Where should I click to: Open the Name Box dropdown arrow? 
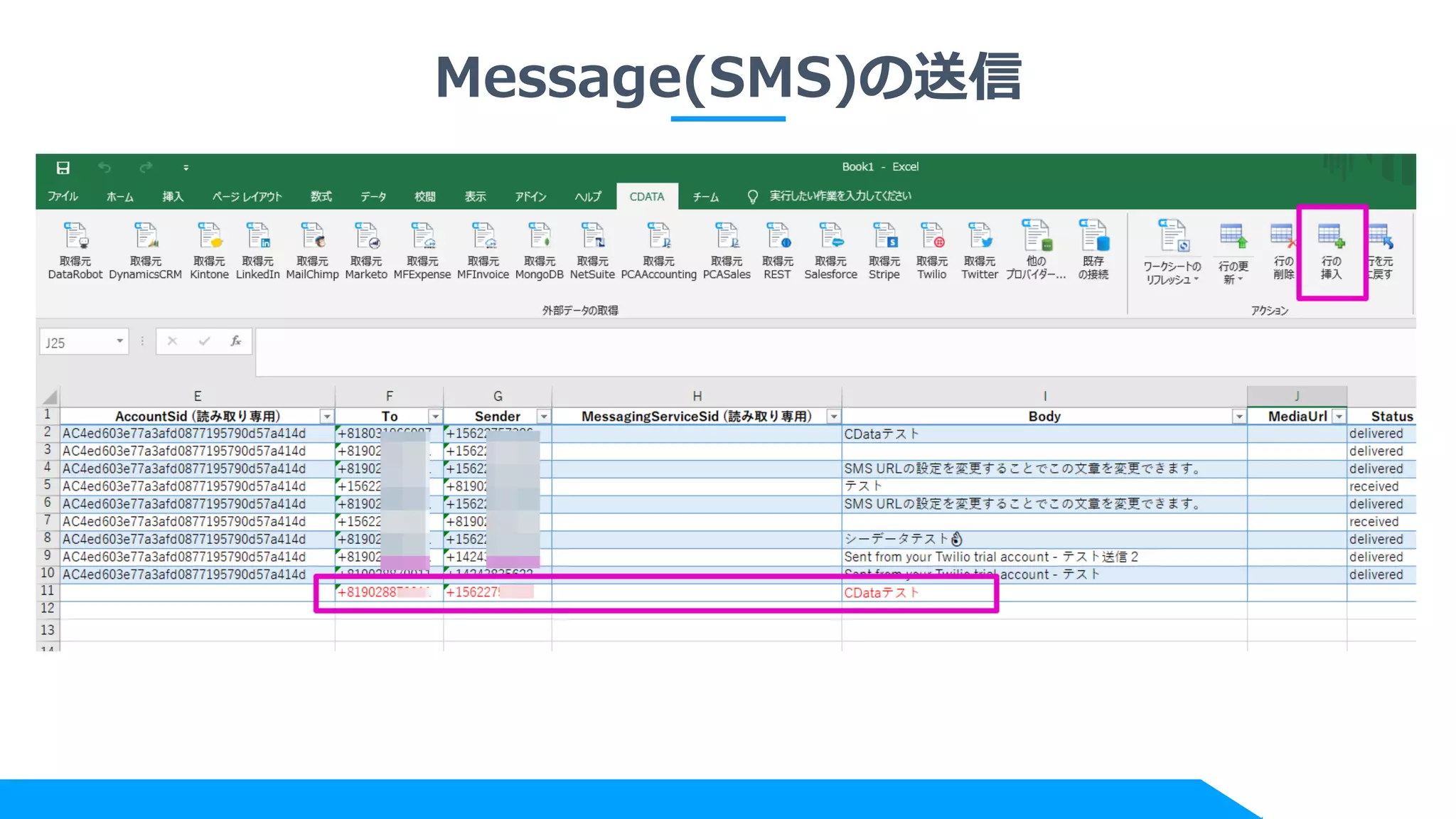(x=120, y=342)
